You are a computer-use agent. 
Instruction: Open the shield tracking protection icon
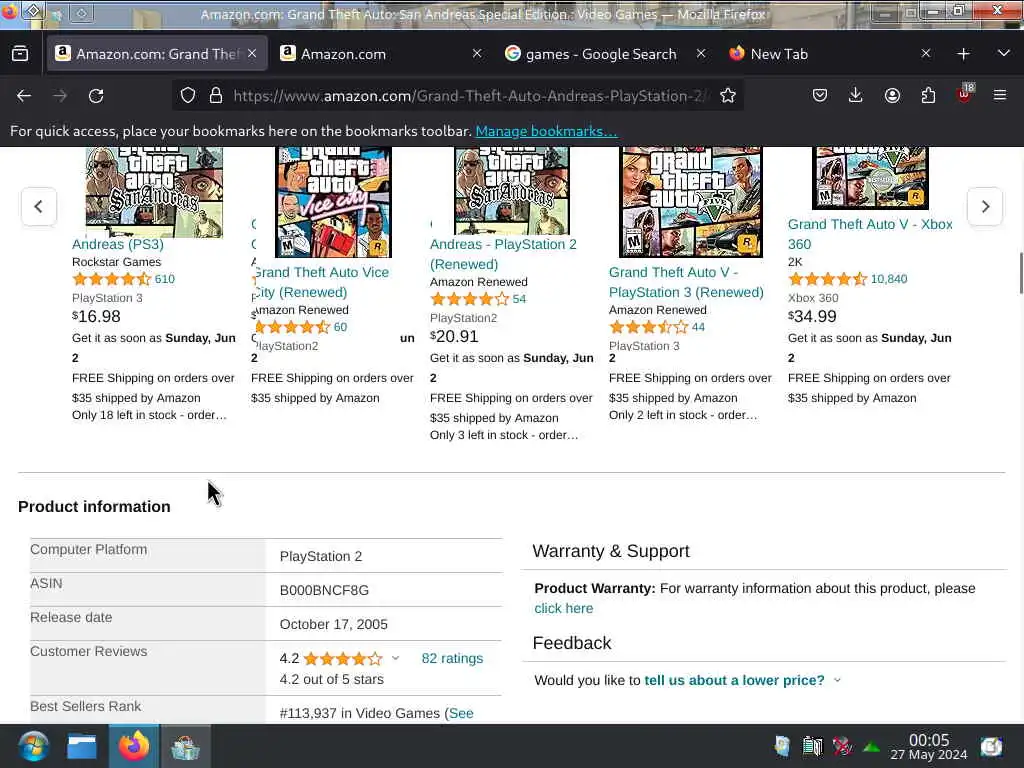tap(188, 96)
